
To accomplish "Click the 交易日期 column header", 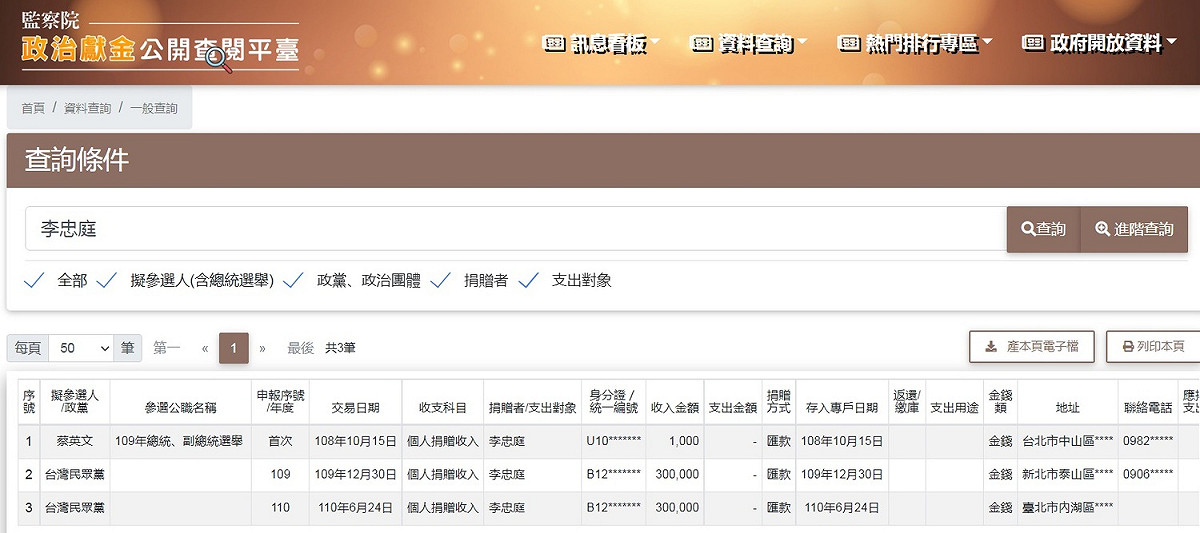I will coord(355,408).
